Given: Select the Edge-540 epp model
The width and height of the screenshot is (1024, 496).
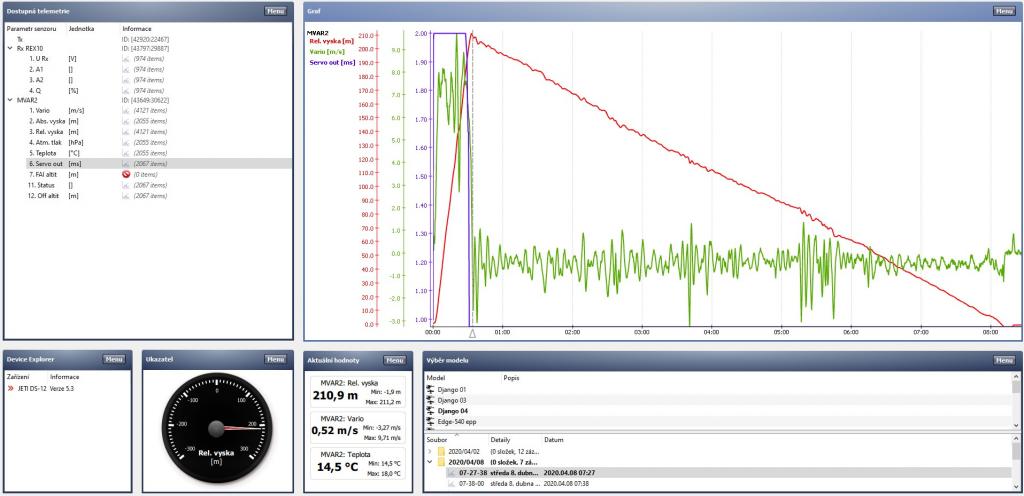Looking at the screenshot, I should coord(459,422).
